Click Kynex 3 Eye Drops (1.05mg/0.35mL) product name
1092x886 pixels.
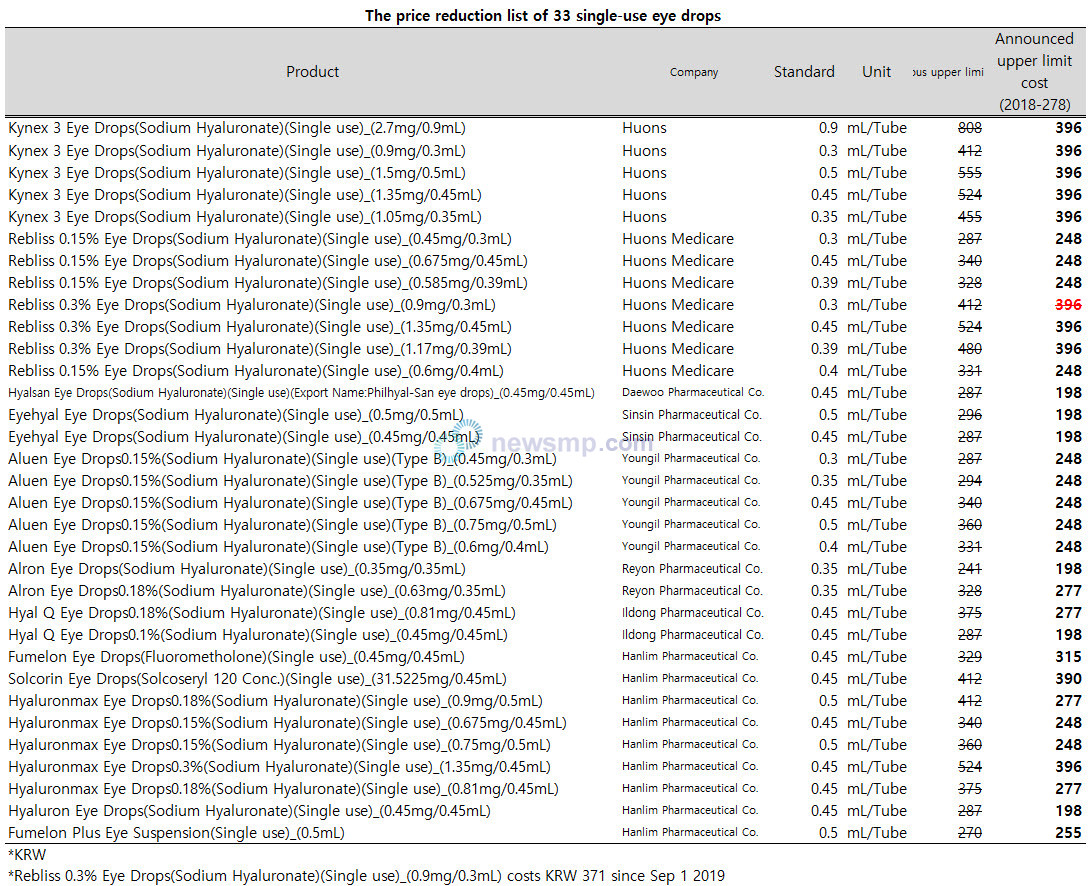[244, 217]
